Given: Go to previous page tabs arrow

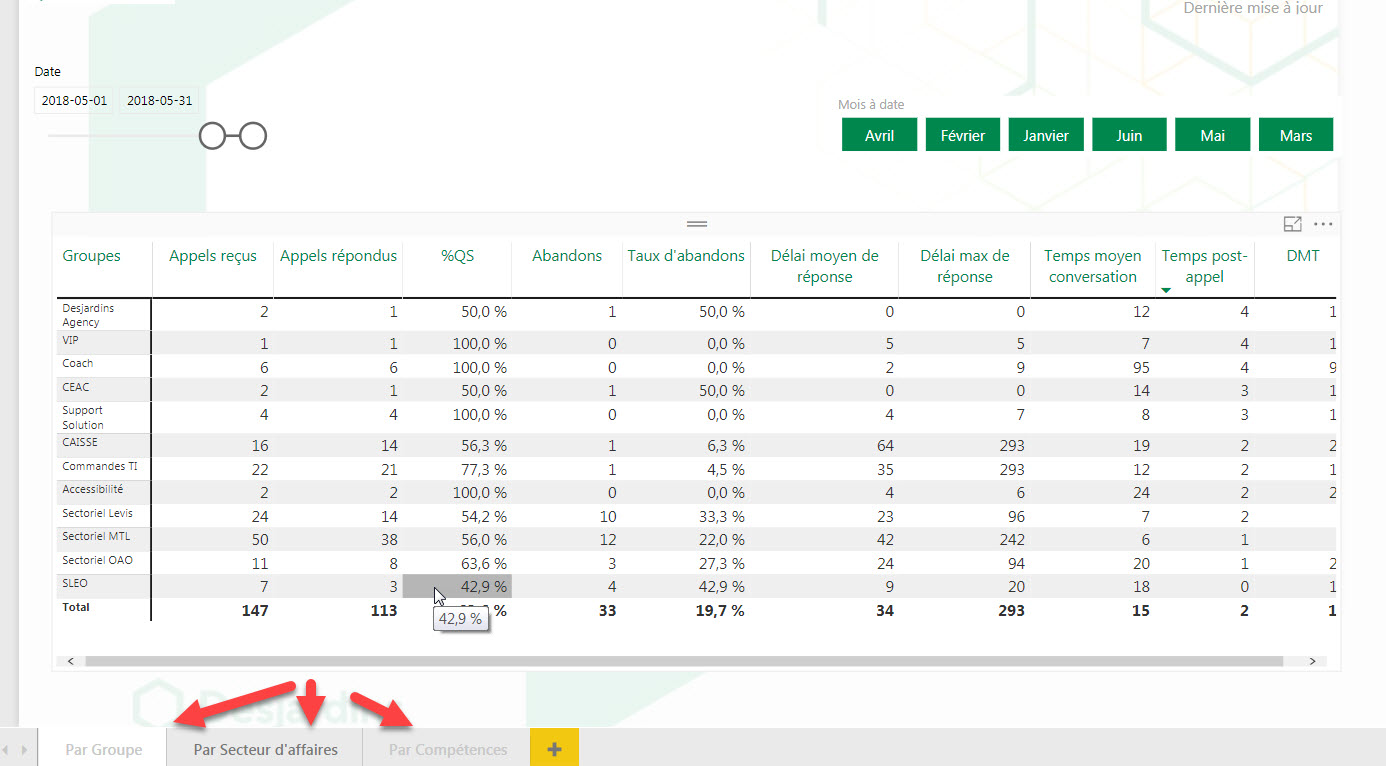Looking at the screenshot, I should 7,749.
